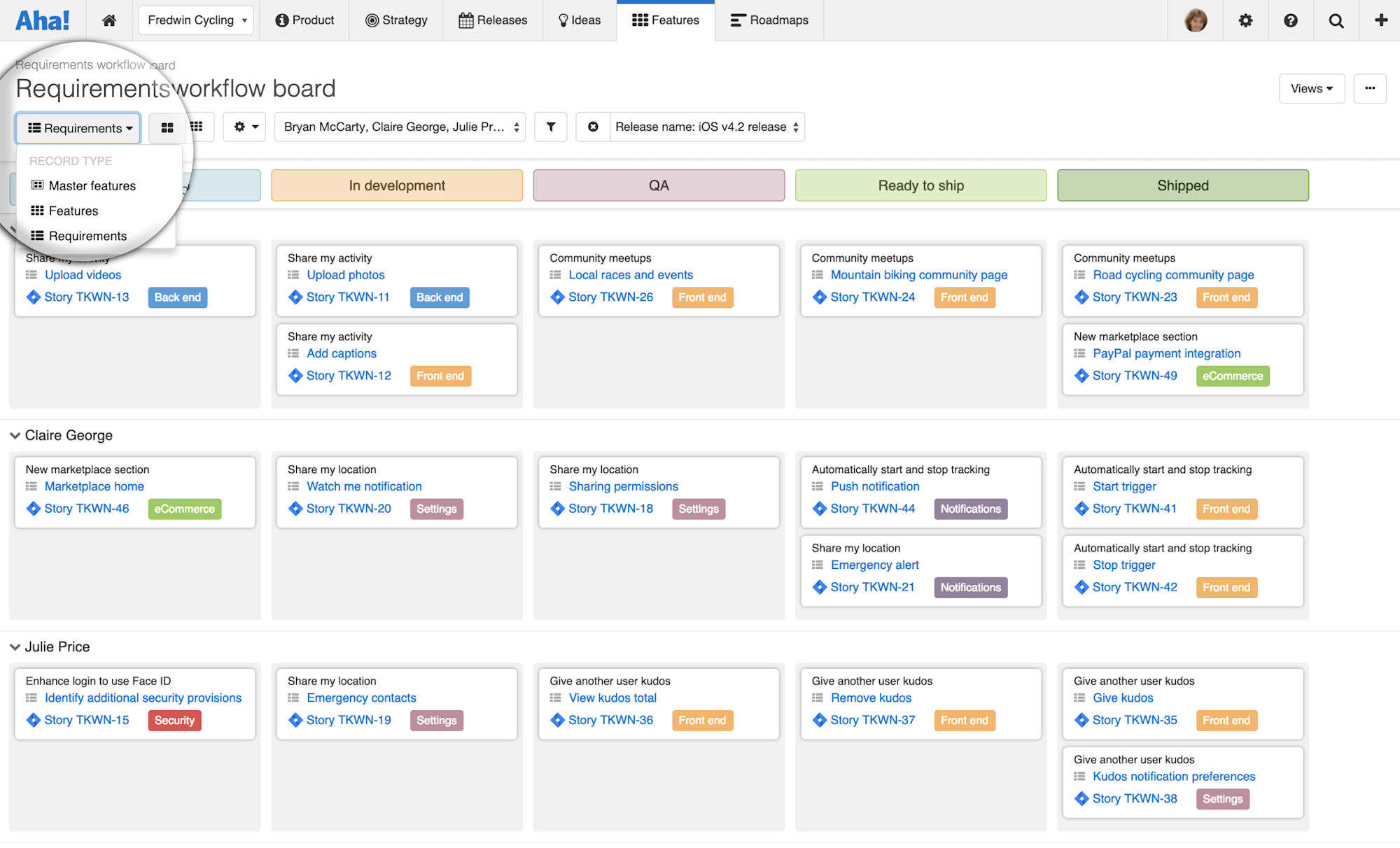Collapse the Julie Price swimlane

pyautogui.click(x=15, y=646)
